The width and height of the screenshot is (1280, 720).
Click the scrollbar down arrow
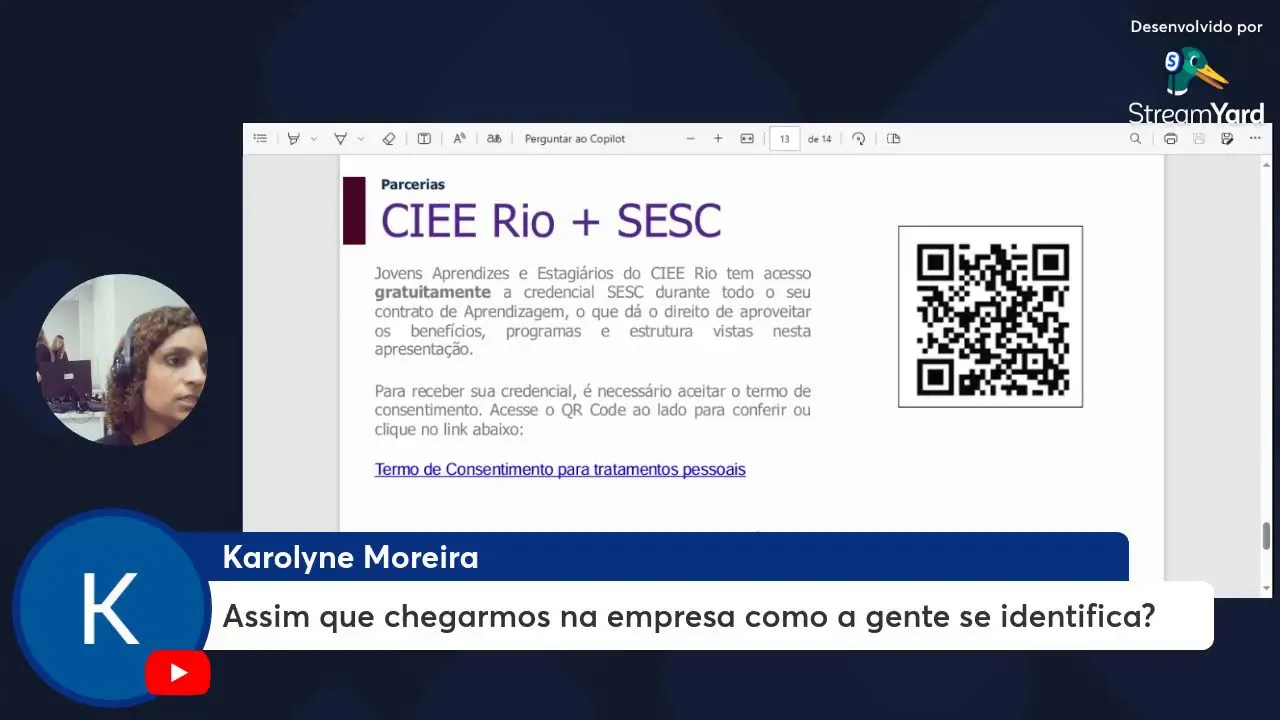pyautogui.click(x=1266, y=587)
